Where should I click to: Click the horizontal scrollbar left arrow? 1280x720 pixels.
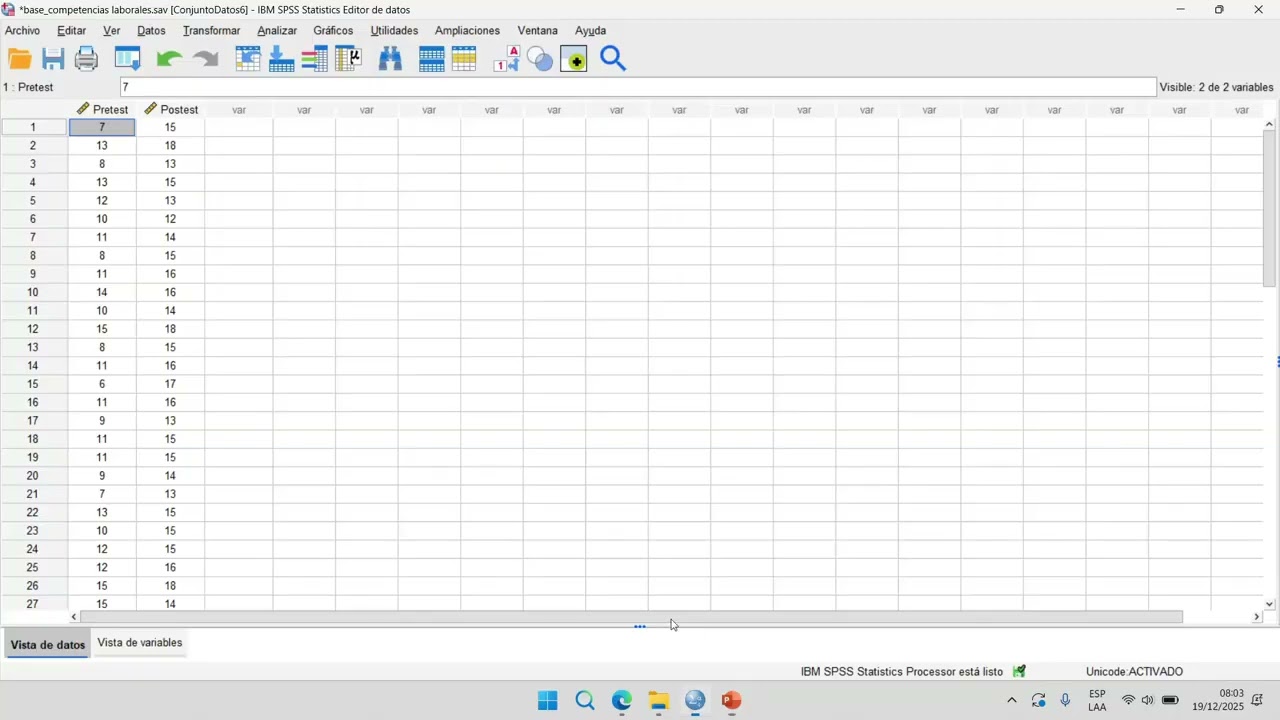pos(74,617)
